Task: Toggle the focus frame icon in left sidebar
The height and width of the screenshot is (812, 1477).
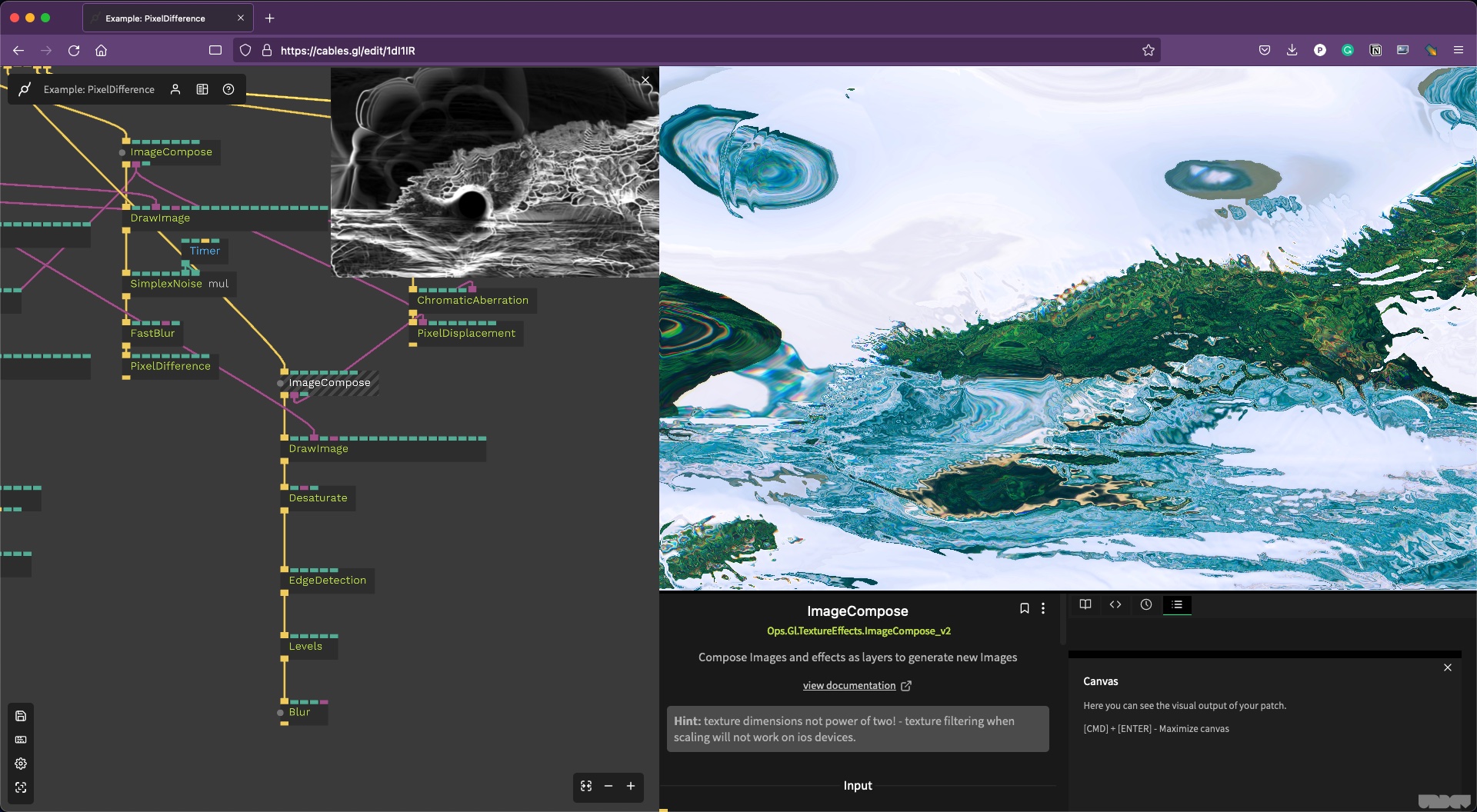Action: point(21,787)
